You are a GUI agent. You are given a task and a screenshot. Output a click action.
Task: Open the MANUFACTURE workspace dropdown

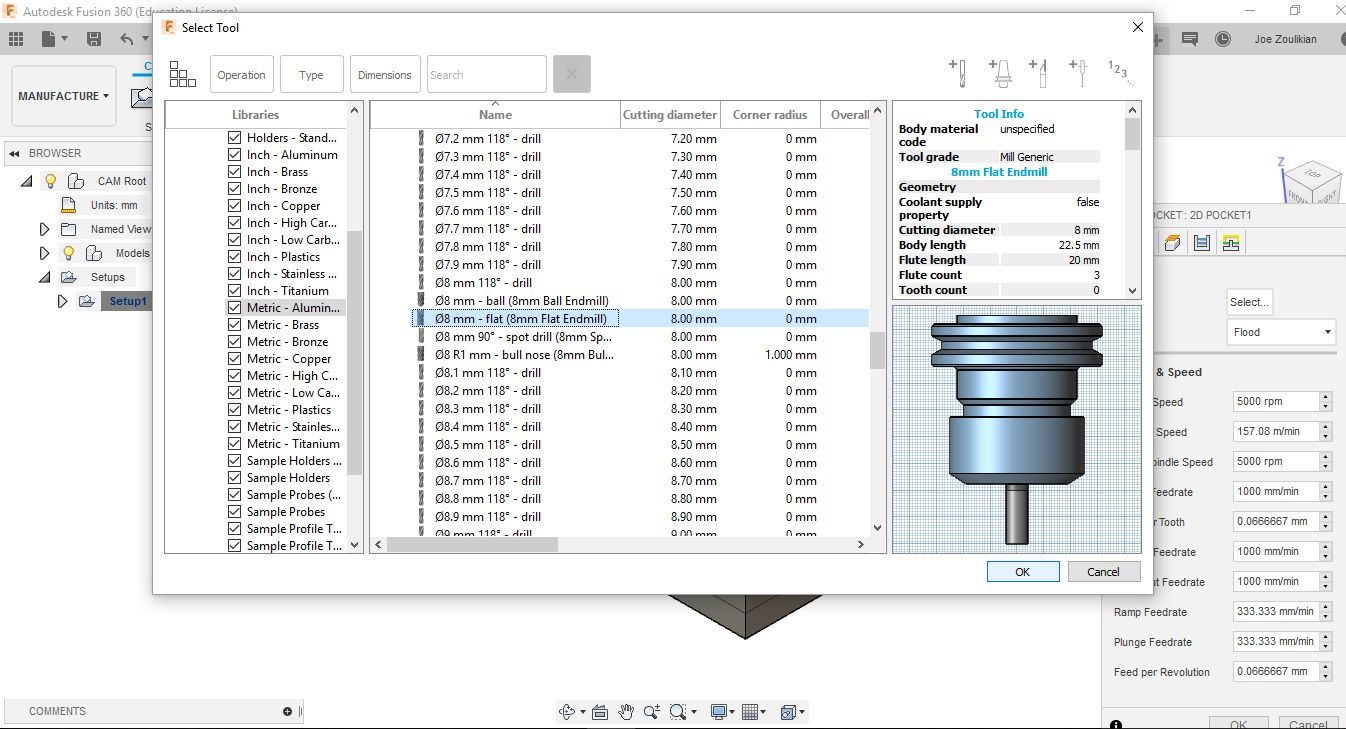(x=64, y=96)
